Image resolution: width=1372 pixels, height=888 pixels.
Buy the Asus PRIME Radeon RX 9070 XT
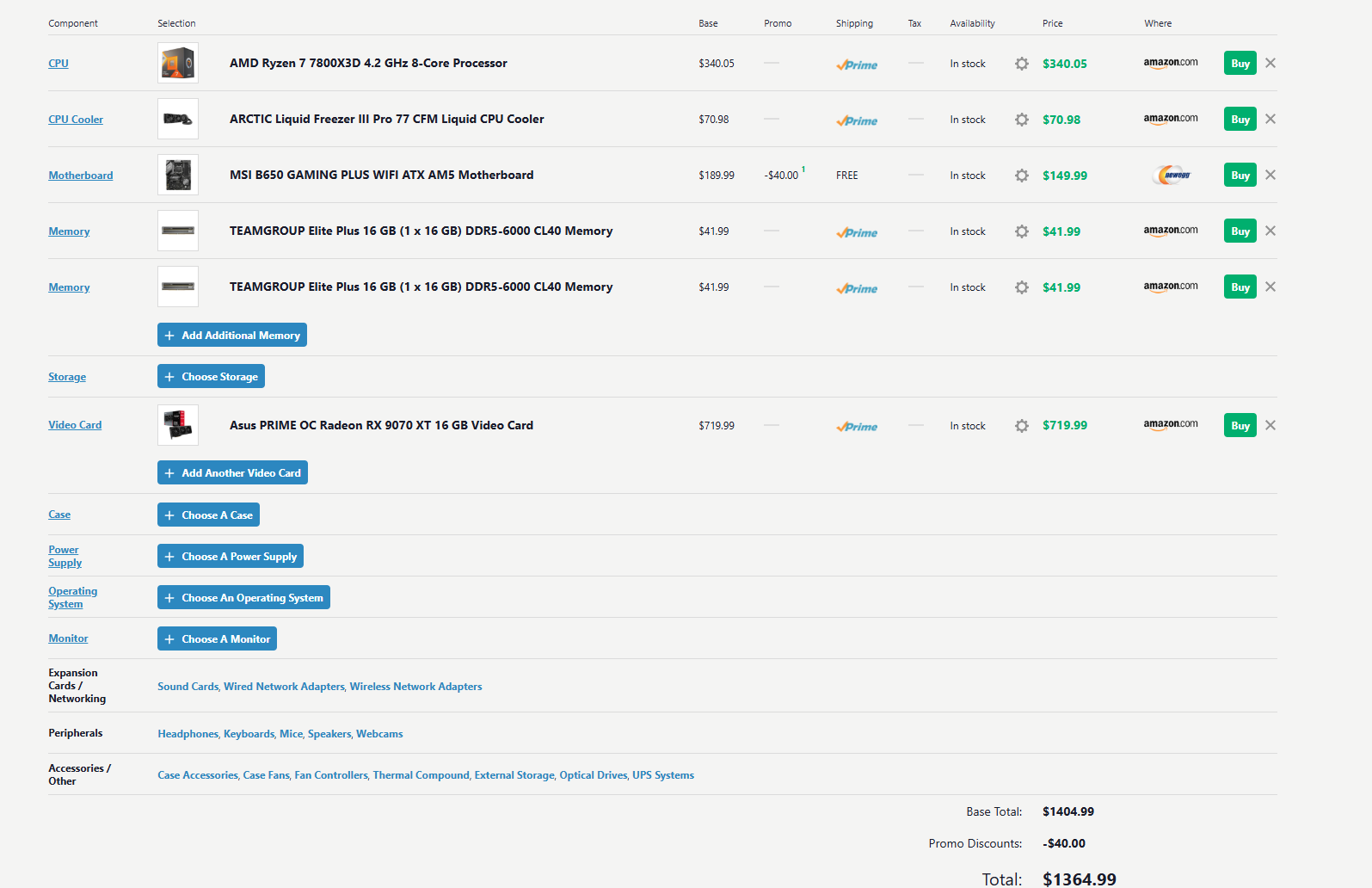click(1240, 425)
